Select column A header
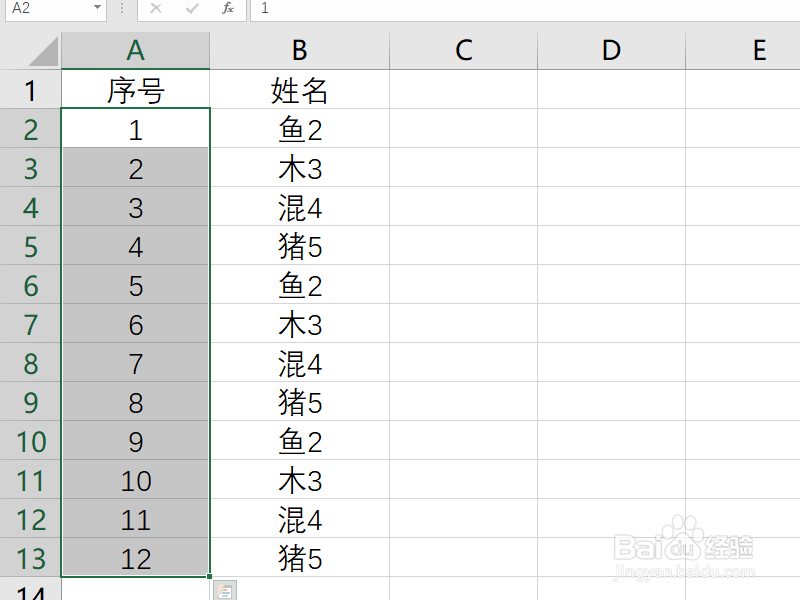The width and height of the screenshot is (800, 600). [x=135, y=51]
